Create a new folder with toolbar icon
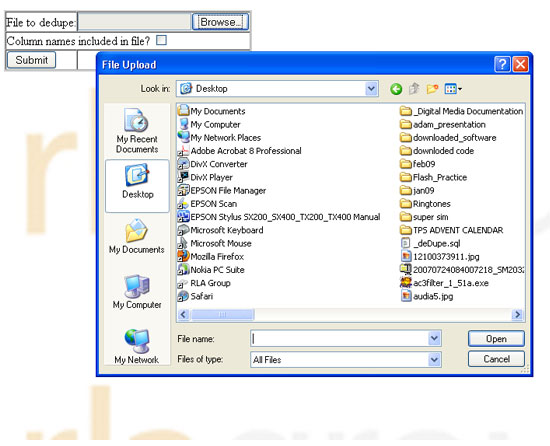550x446 pixels. [x=432, y=89]
